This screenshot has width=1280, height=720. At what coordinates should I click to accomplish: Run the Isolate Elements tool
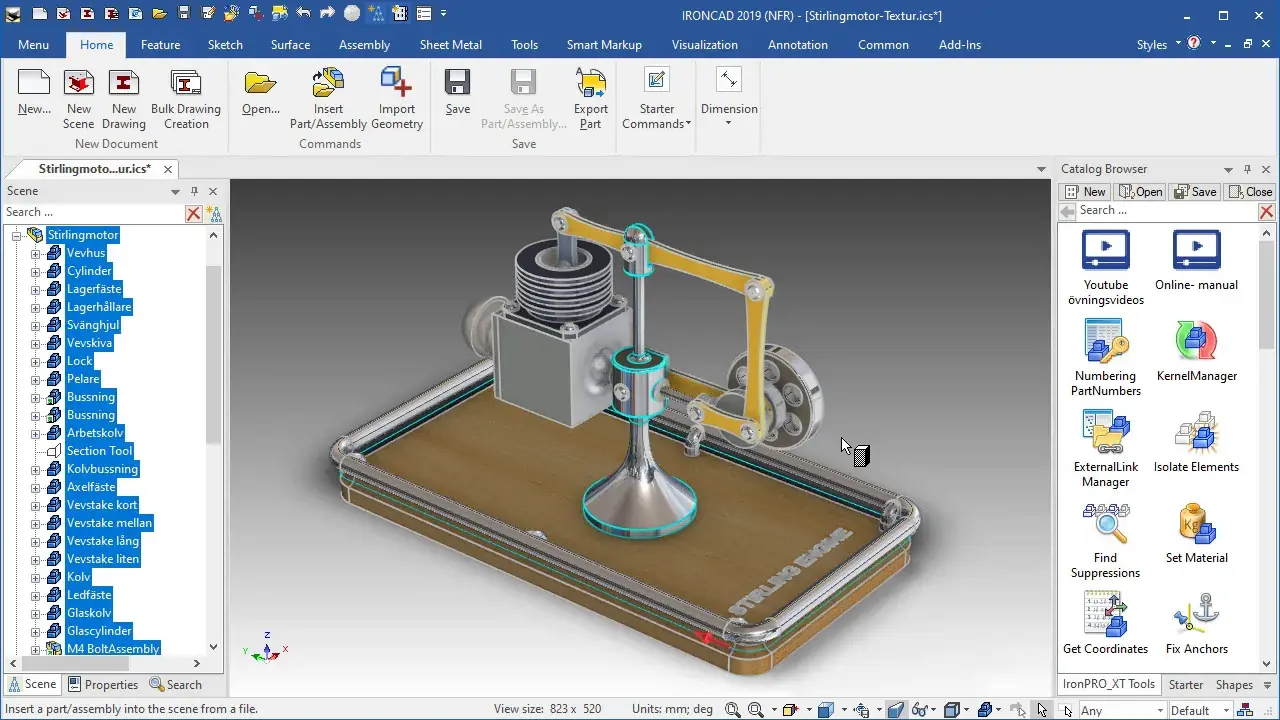point(1196,442)
